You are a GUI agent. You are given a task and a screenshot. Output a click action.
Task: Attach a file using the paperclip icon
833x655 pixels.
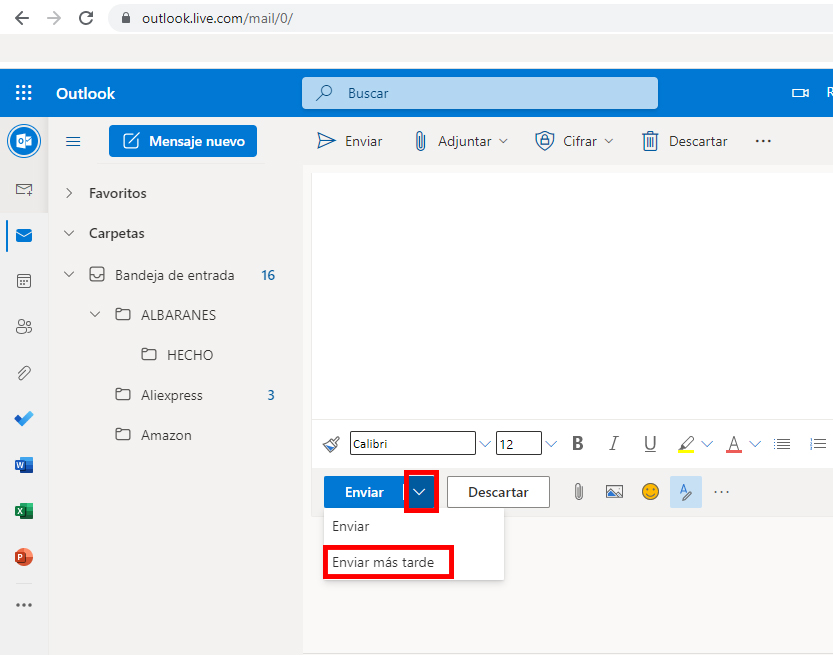(578, 491)
